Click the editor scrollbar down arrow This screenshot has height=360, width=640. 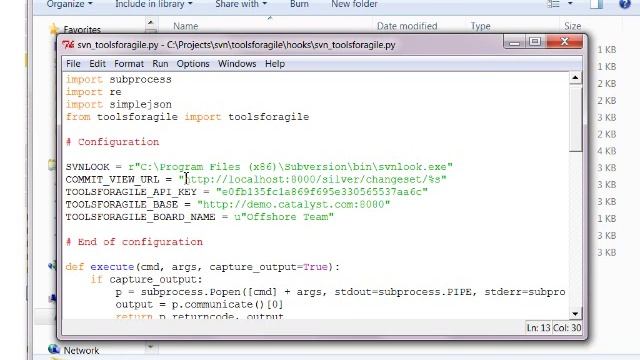(575, 313)
